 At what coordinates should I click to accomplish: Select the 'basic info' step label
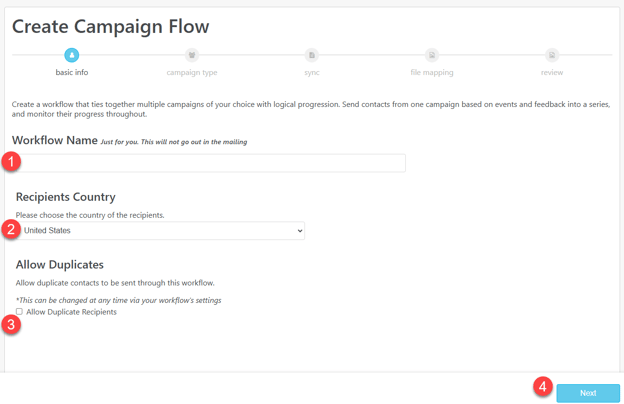coord(72,72)
